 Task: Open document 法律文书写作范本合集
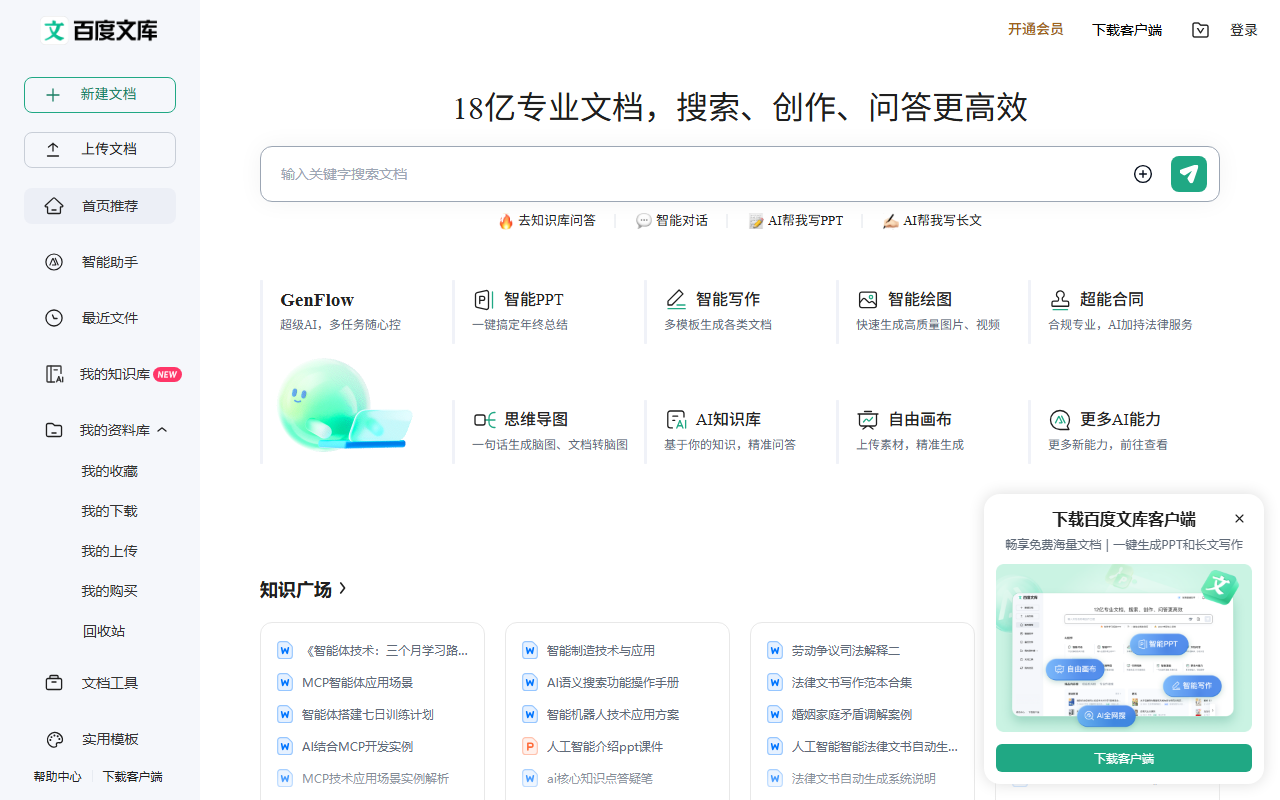click(852, 682)
